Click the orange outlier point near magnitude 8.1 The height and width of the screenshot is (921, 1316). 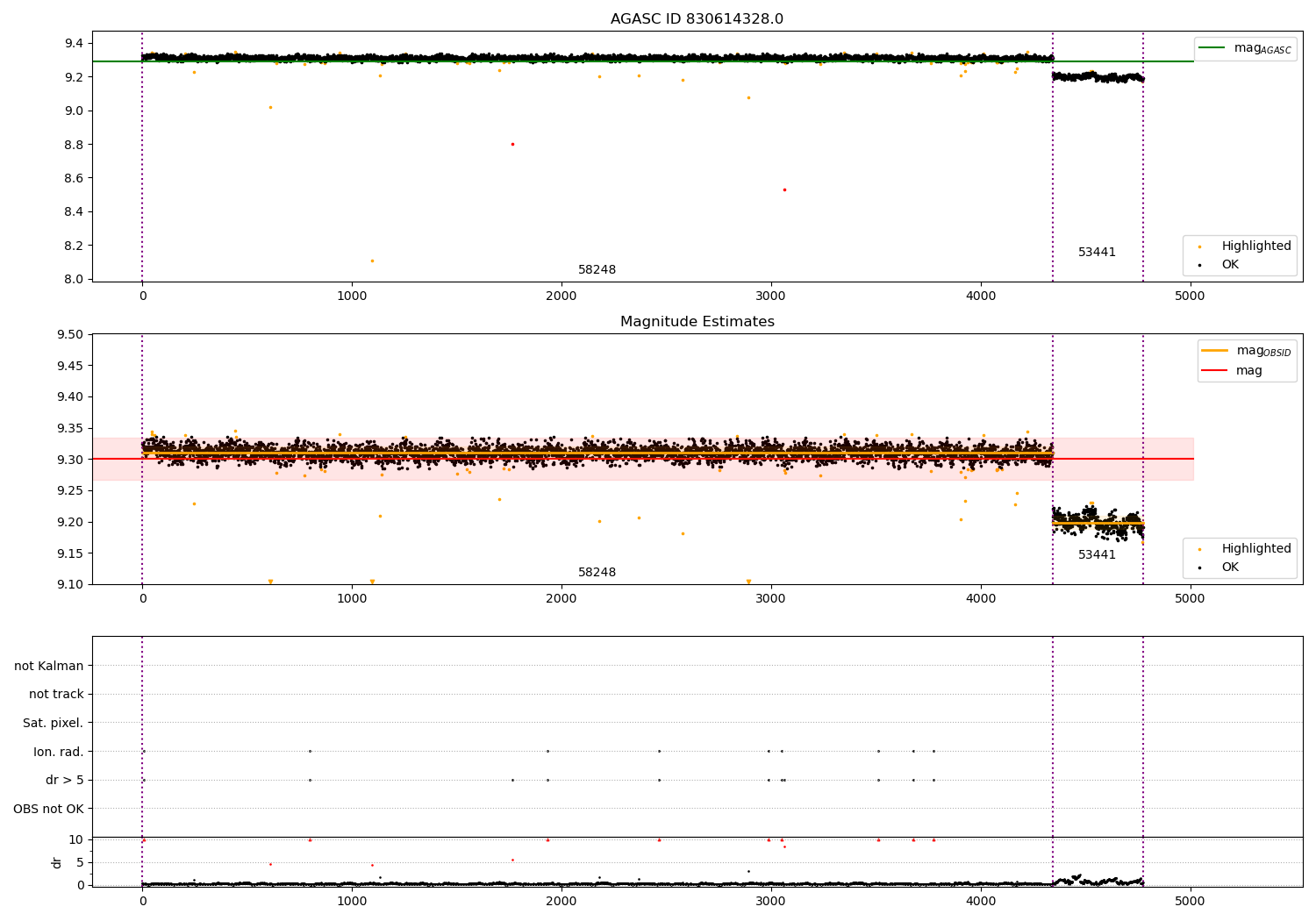372,261
